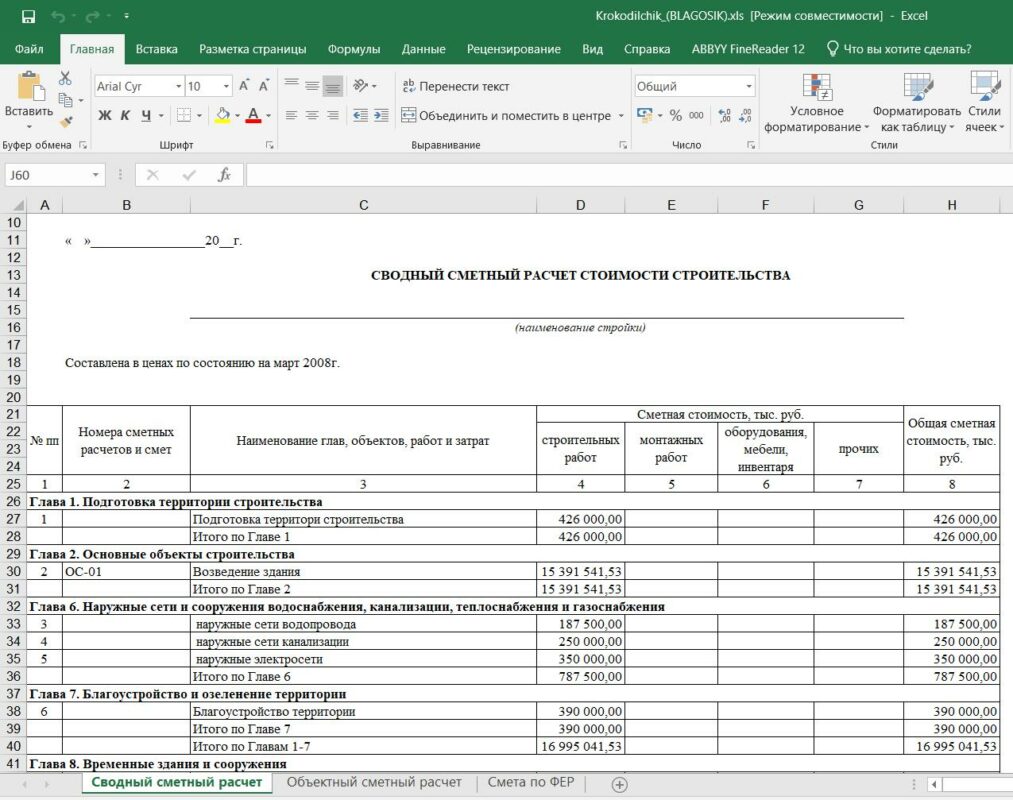This screenshot has width=1013, height=800.
Task: Toggle Перенести текст wrap text
Action: click(x=455, y=86)
